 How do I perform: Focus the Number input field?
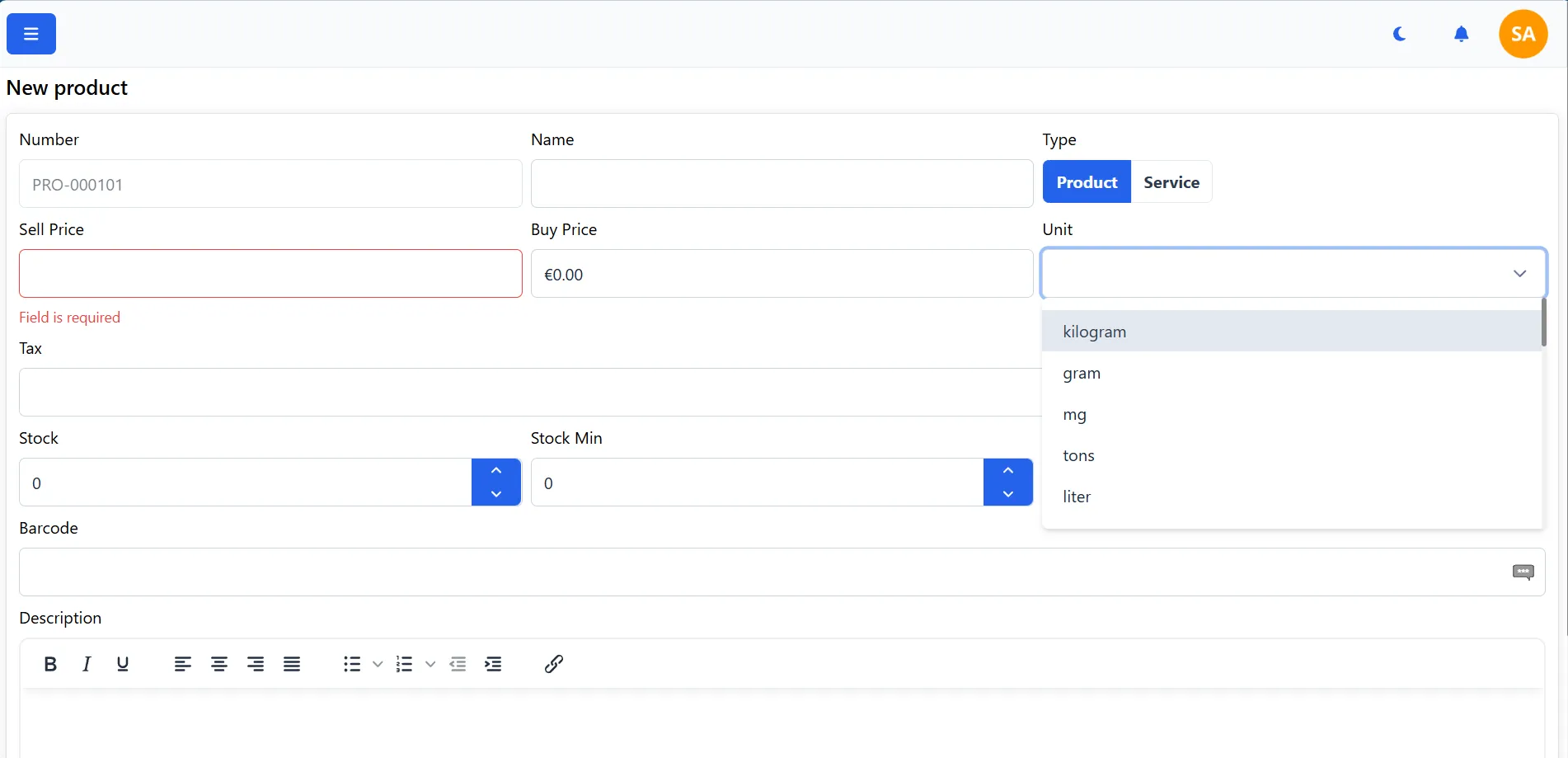click(270, 184)
